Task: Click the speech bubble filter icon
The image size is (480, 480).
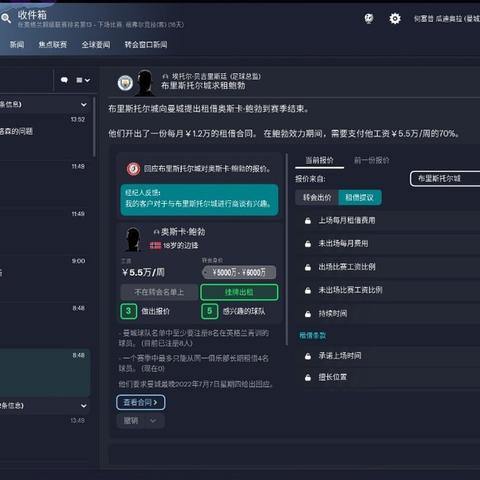Action: 64,80
